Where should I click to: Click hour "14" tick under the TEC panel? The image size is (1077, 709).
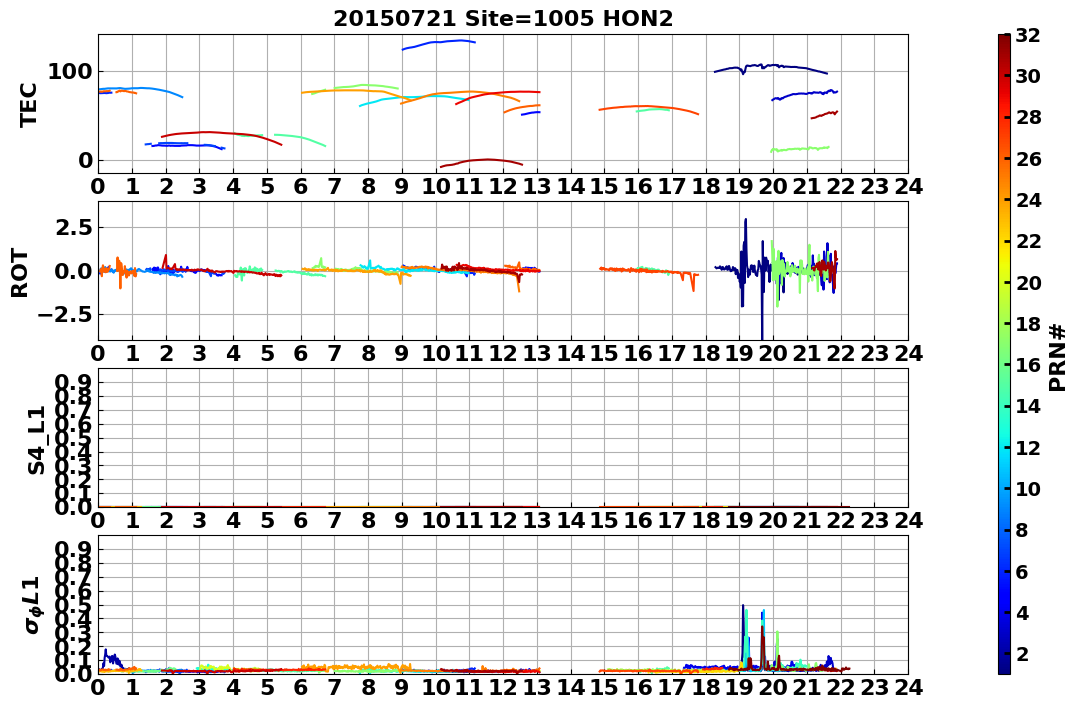(x=571, y=186)
